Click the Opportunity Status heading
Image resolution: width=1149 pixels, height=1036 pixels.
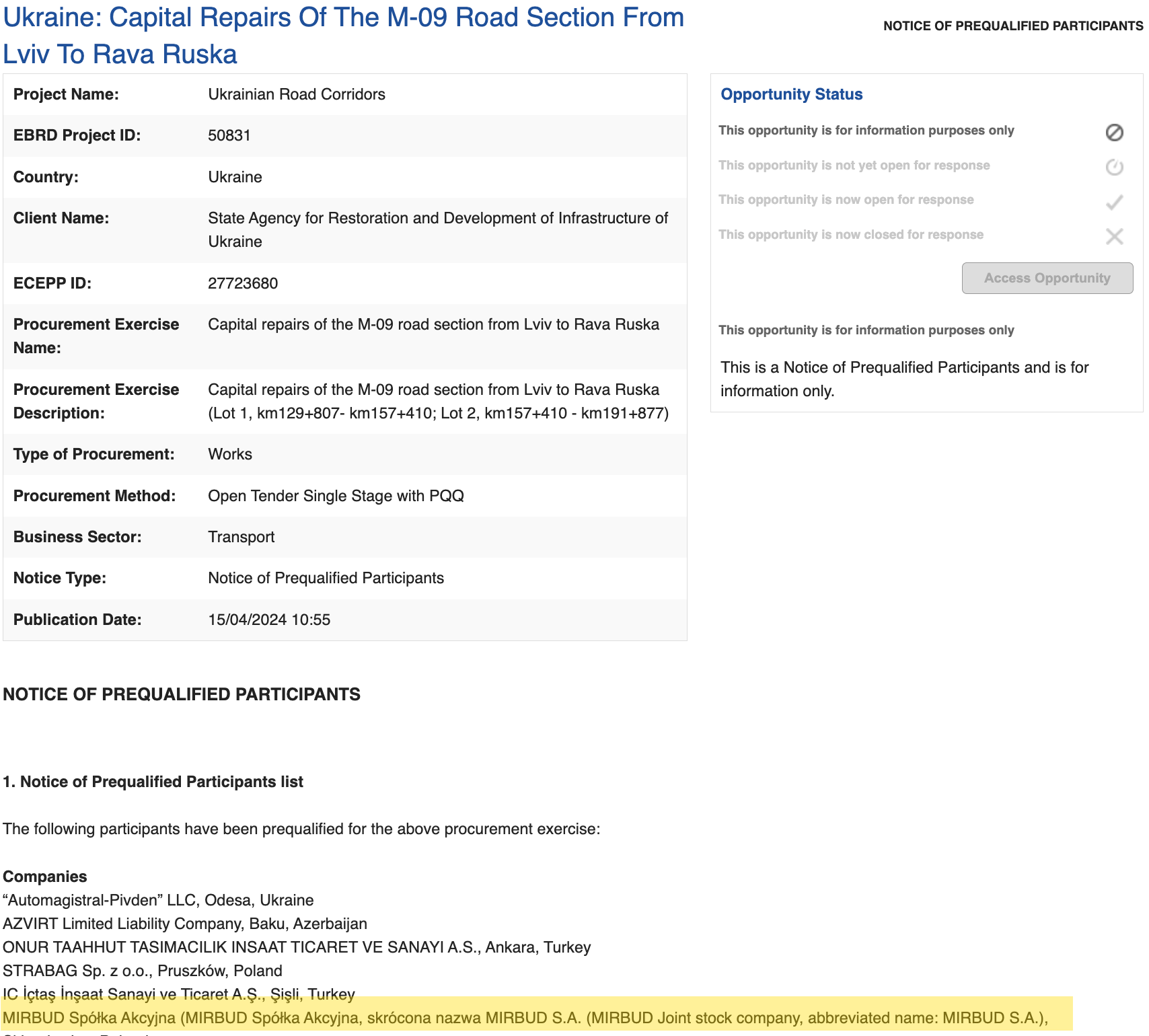pyautogui.click(x=791, y=94)
